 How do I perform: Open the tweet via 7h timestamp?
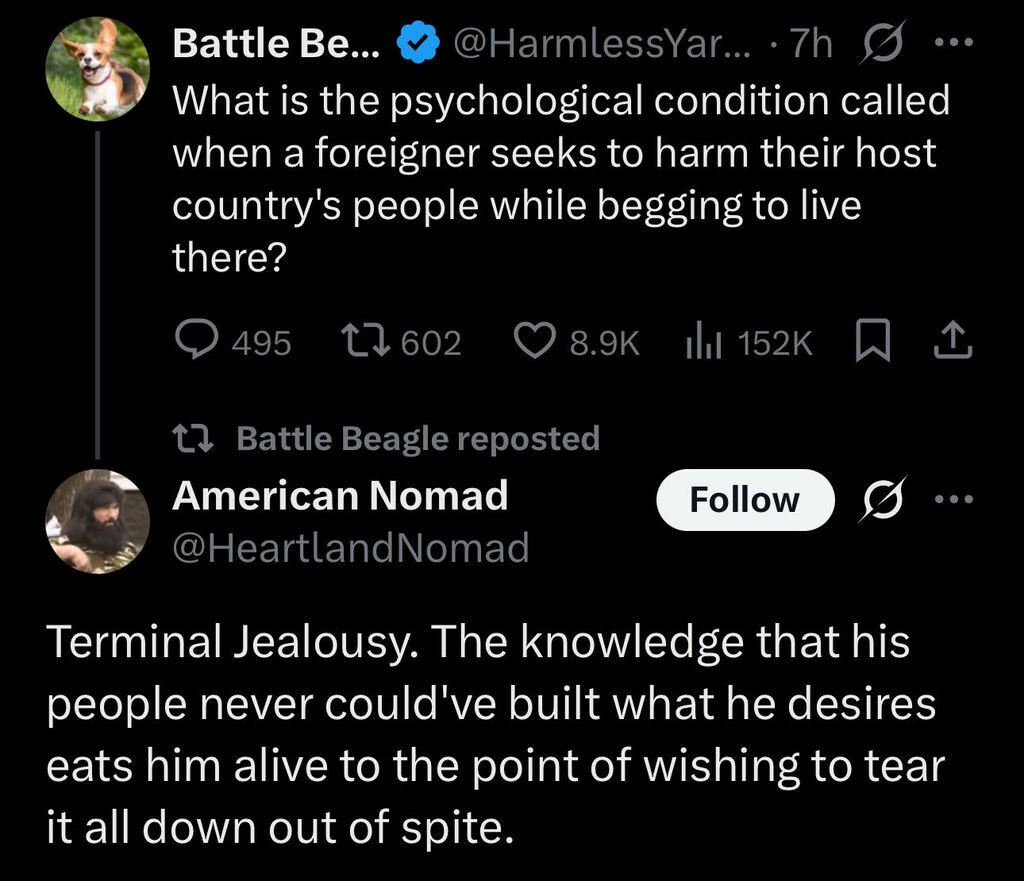(x=810, y=45)
